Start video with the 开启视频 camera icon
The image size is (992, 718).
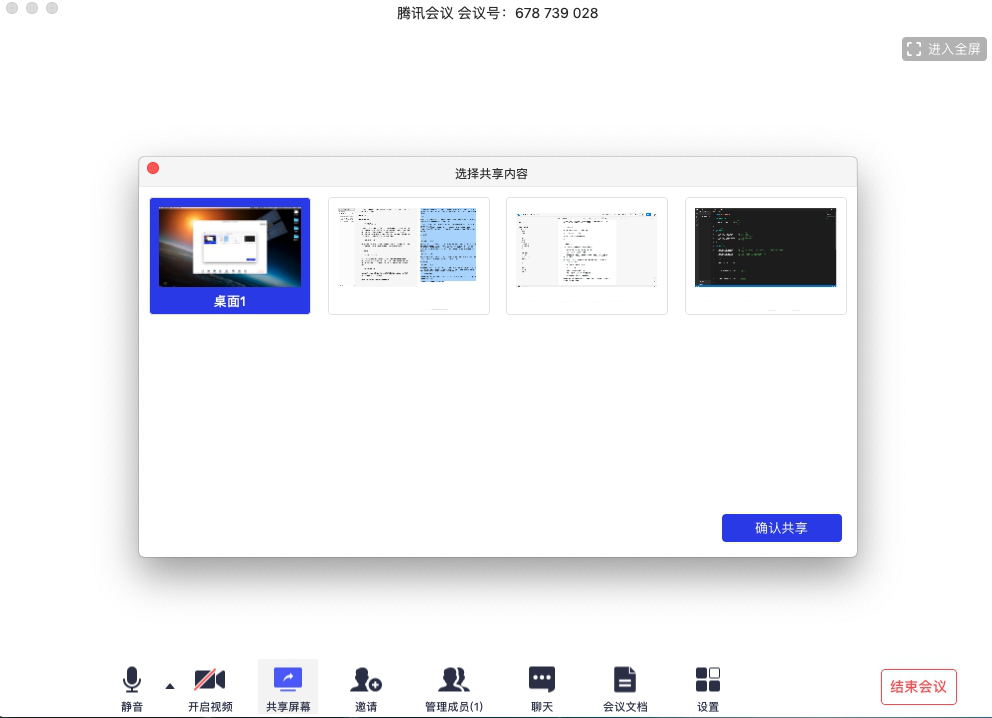coord(210,687)
